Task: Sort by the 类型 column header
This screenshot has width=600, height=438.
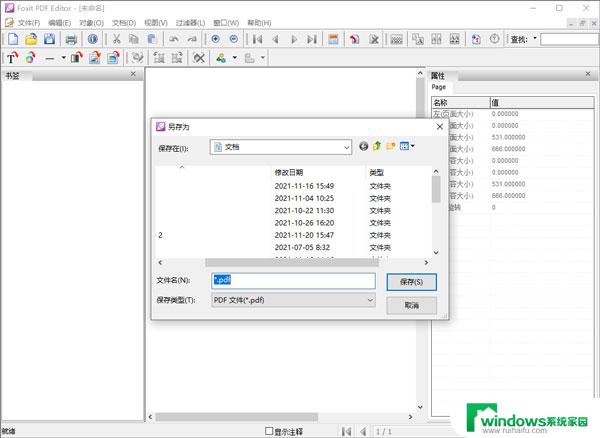Action: pyautogui.click(x=377, y=173)
